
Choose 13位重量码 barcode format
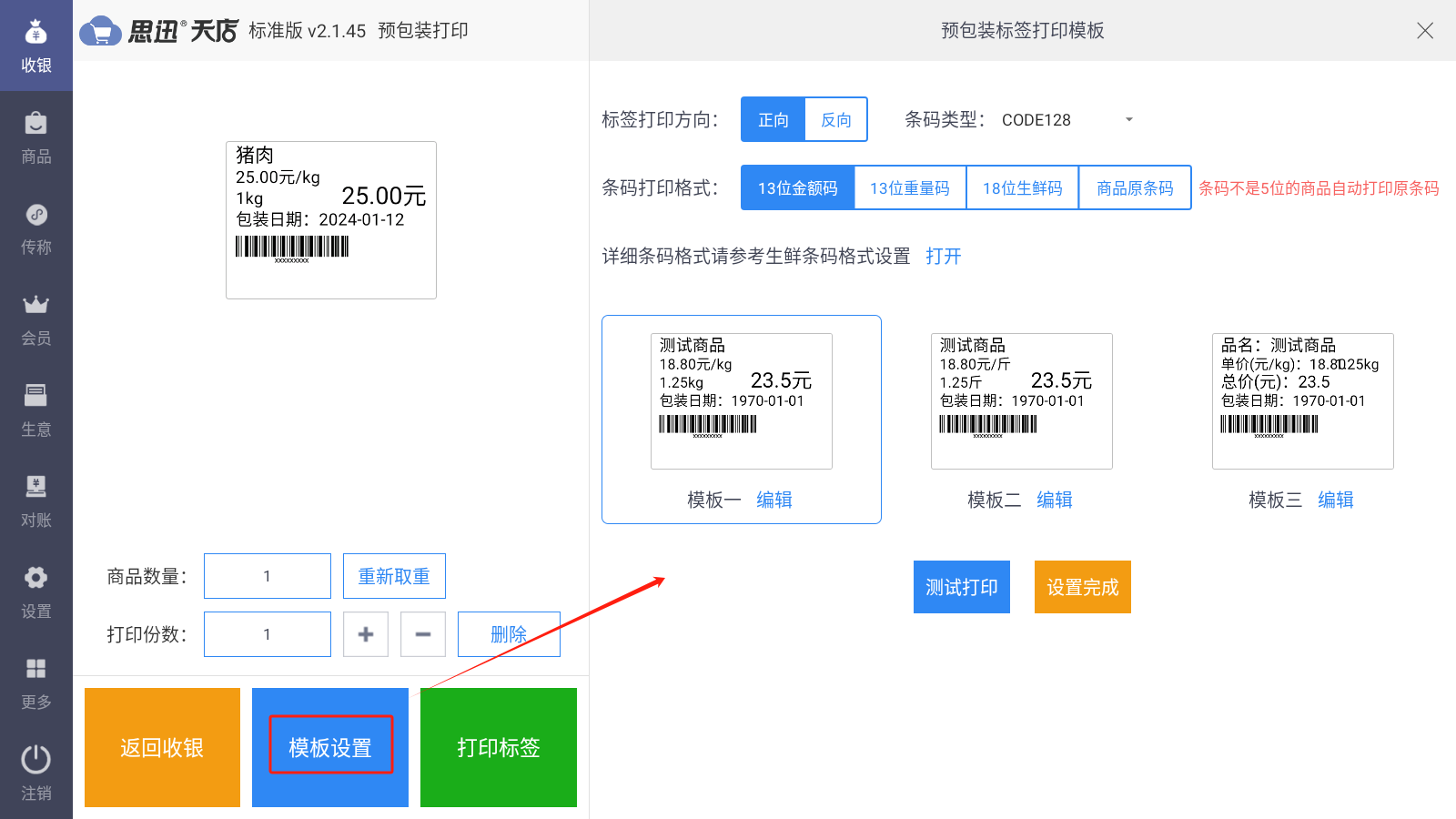click(910, 187)
